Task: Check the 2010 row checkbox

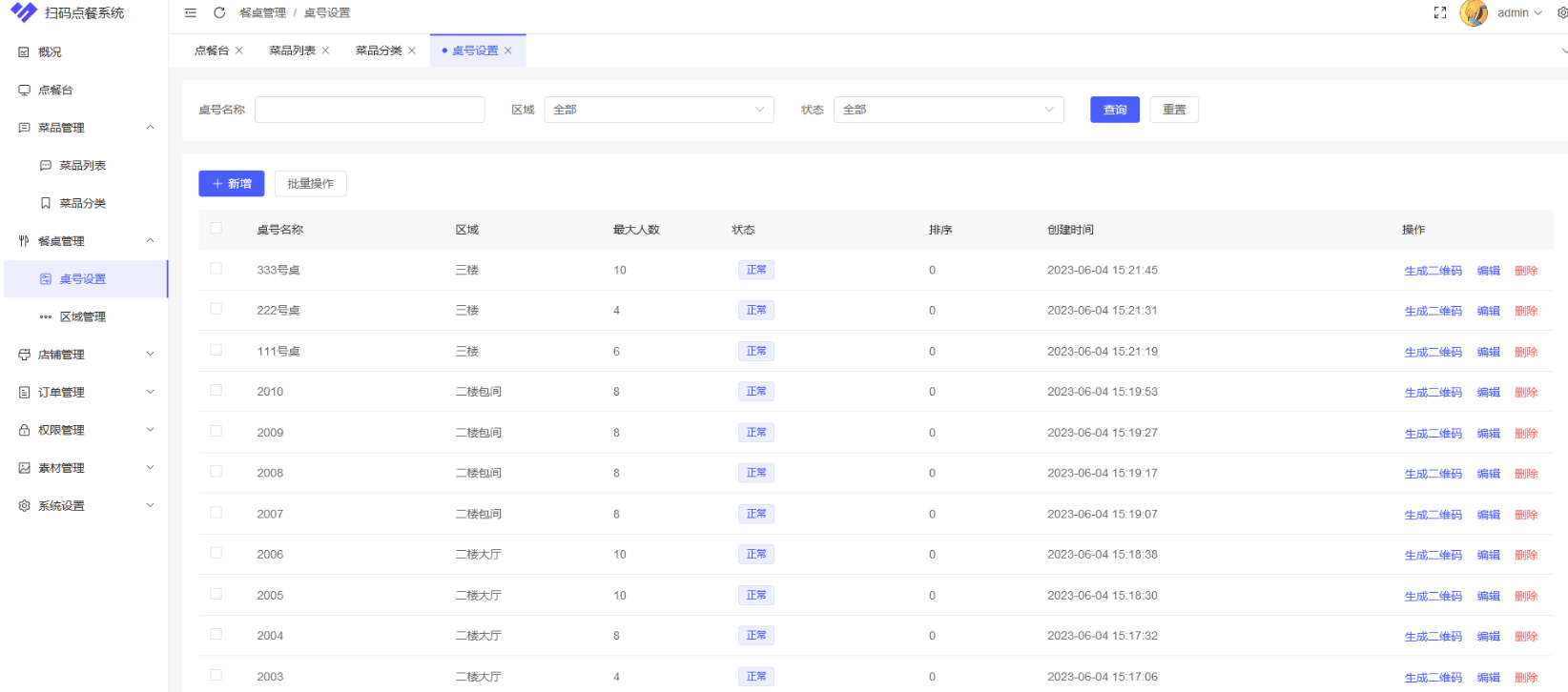Action: coord(217,390)
